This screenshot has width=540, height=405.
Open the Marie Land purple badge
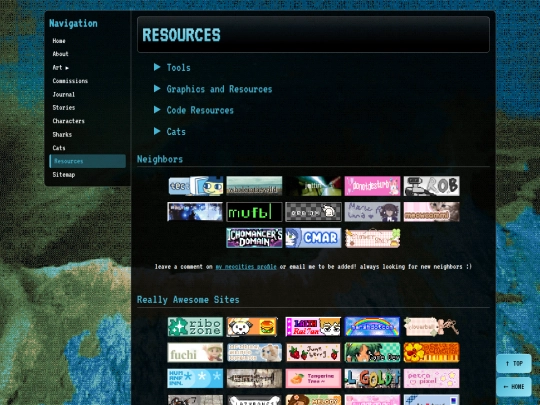(372, 212)
